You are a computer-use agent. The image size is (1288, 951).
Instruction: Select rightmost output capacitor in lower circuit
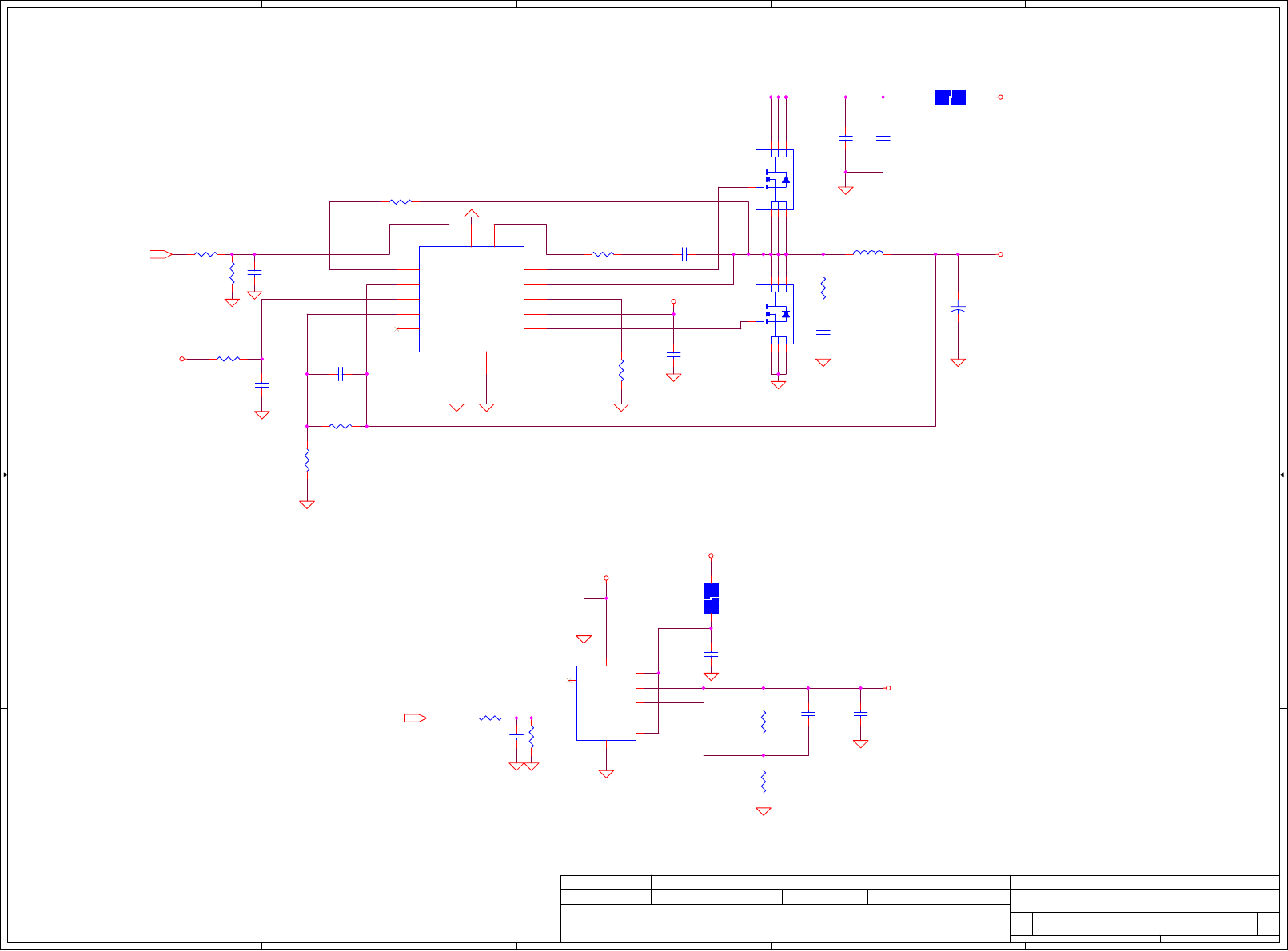coord(860,713)
